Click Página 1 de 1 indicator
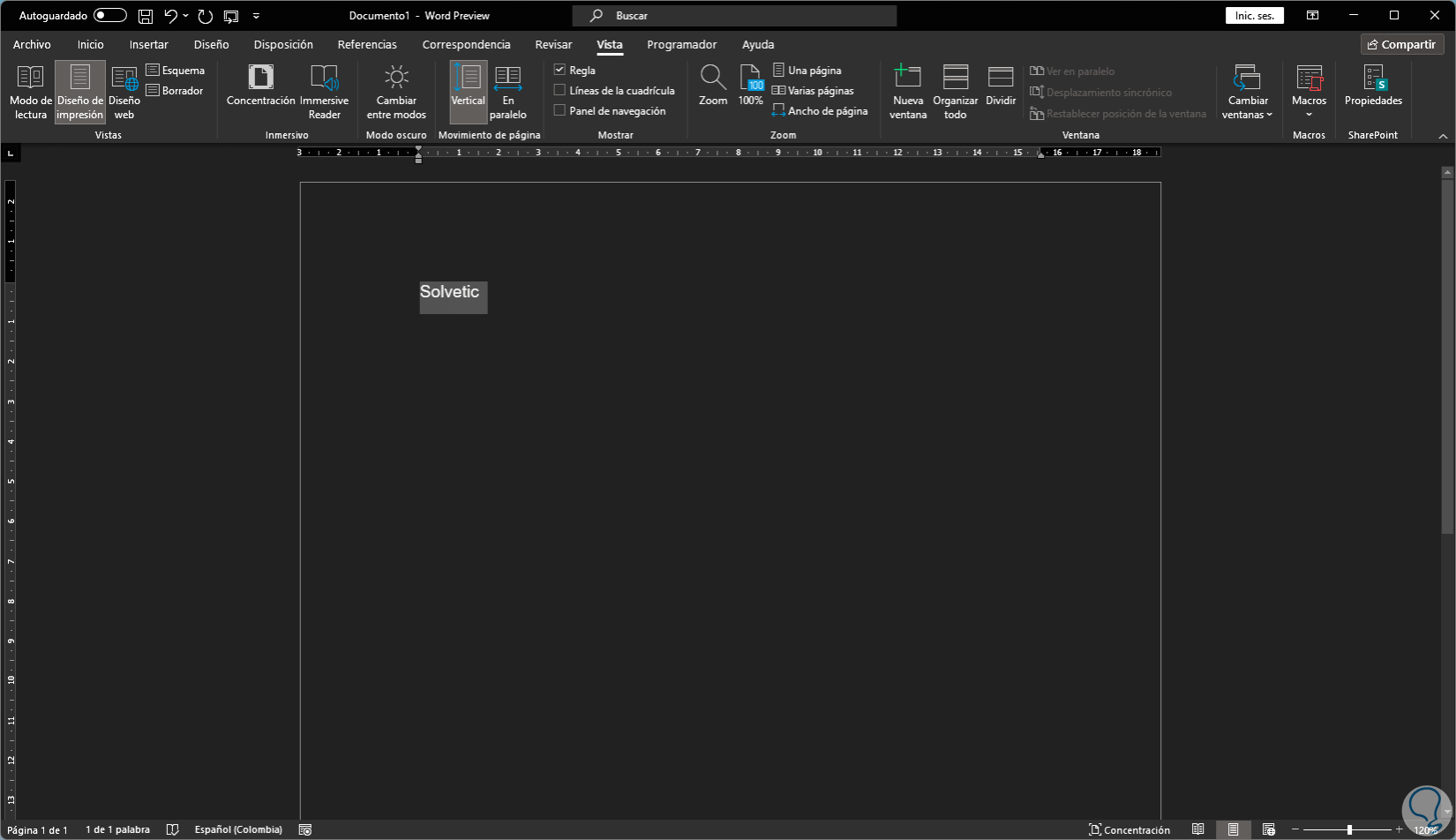The image size is (1456, 840). pyautogui.click(x=37, y=829)
